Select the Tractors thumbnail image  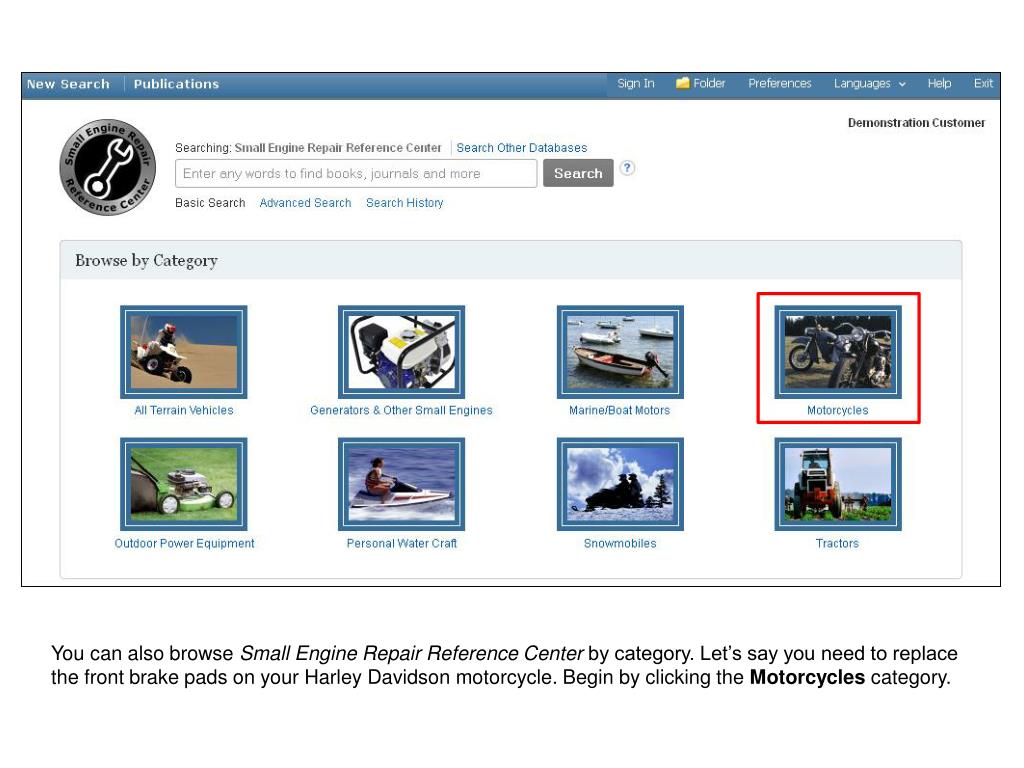[x=838, y=484]
